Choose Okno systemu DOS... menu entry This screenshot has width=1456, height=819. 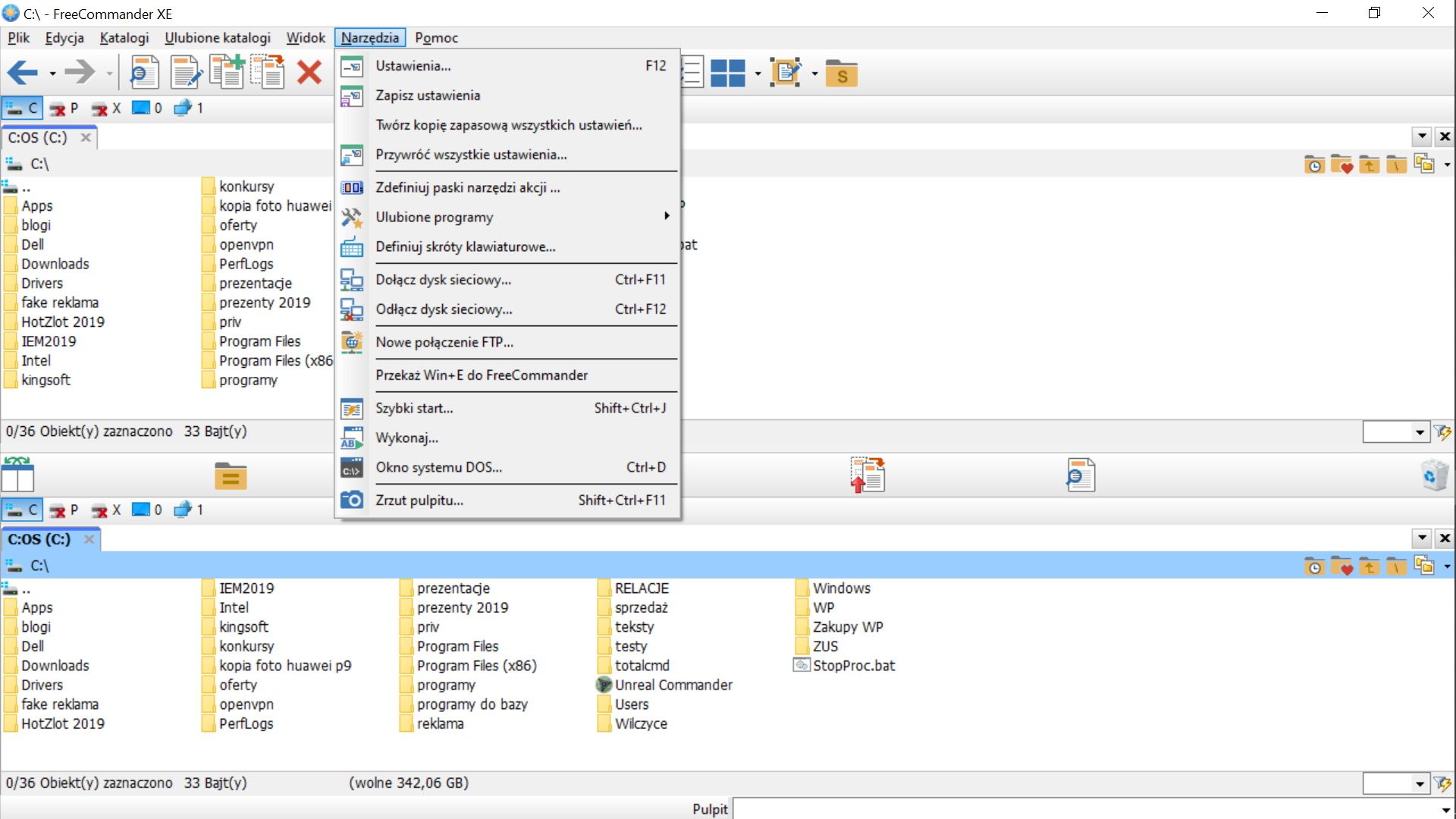(x=507, y=468)
